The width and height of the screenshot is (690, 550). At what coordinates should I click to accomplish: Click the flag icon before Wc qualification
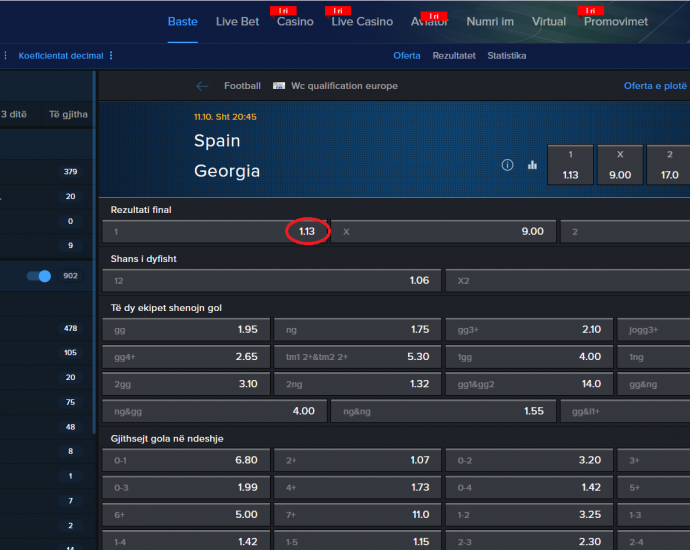pos(279,86)
